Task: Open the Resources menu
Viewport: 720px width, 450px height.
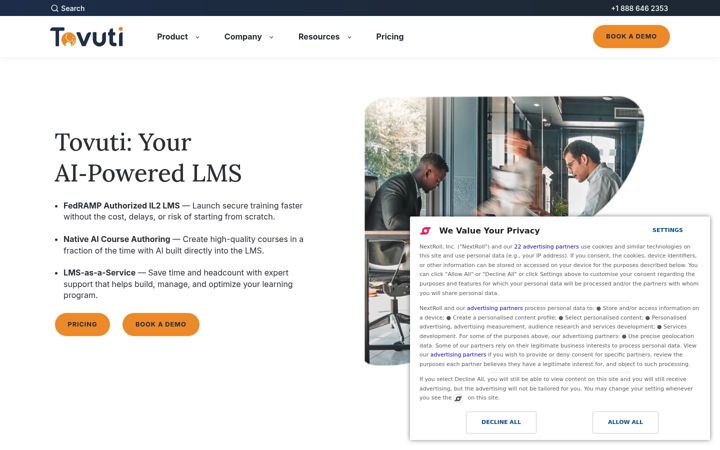Action: tap(319, 37)
